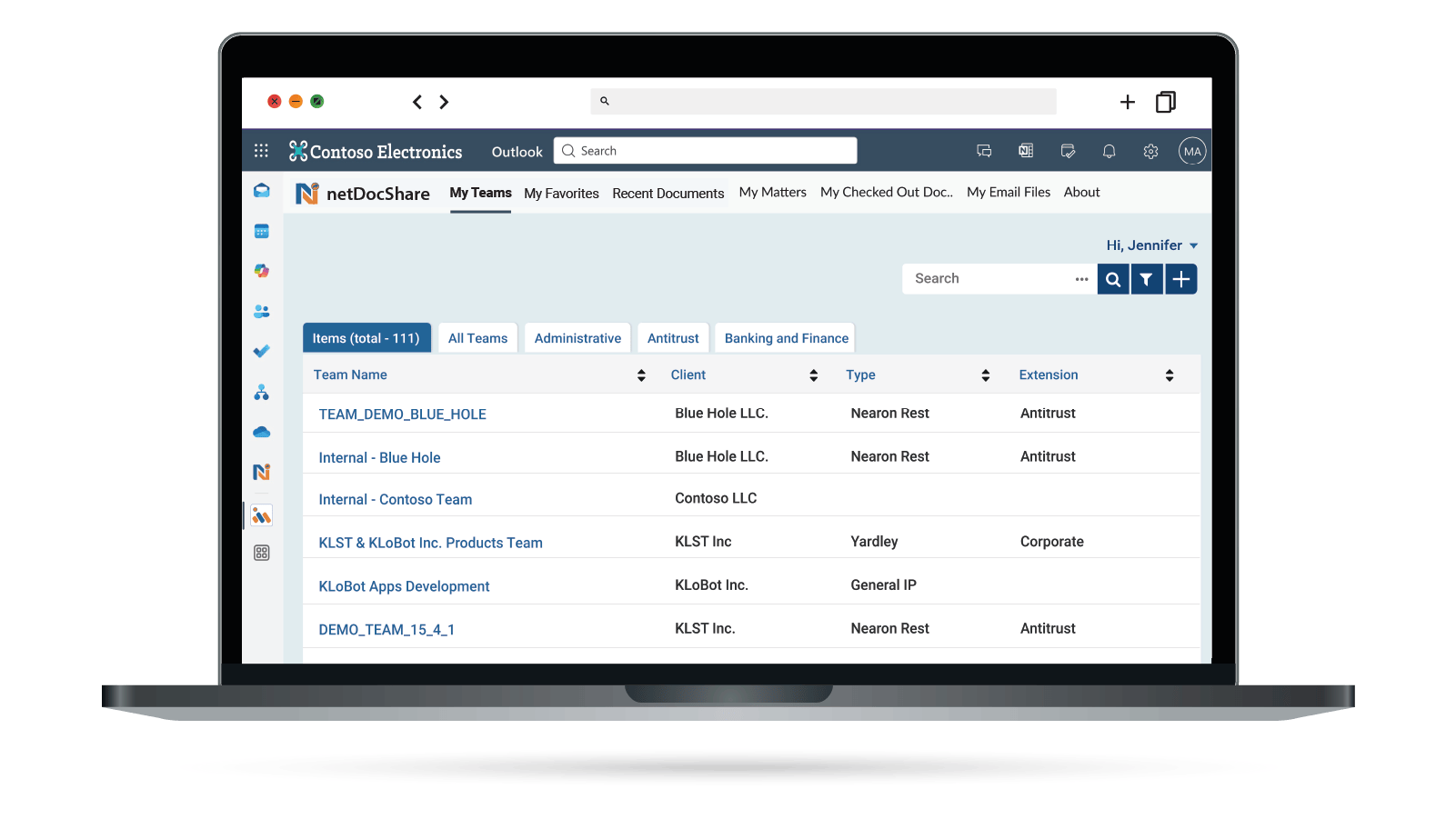Open the KLoBot Apps Development link

coord(404,586)
